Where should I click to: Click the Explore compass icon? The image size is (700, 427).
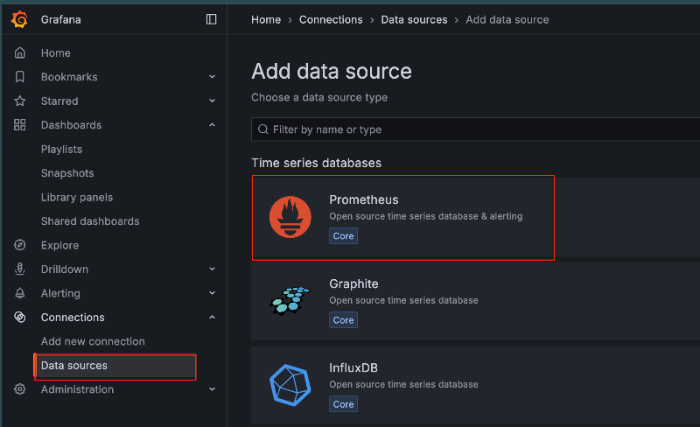pyautogui.click(x=20, y=245)
